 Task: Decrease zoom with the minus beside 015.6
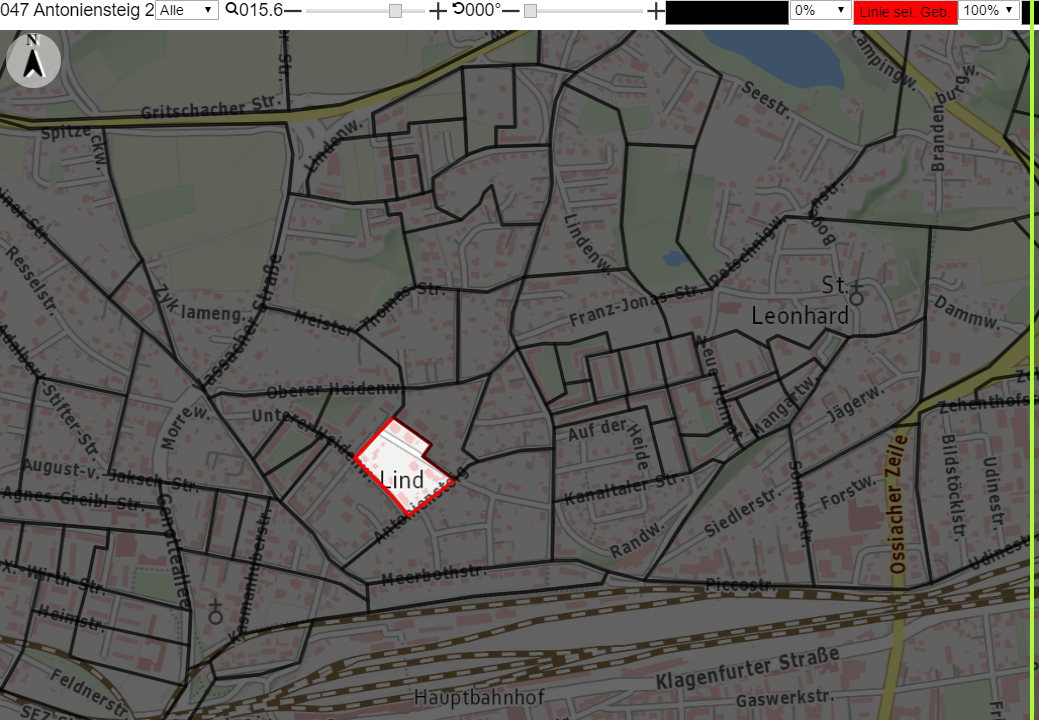pos(292,11)
